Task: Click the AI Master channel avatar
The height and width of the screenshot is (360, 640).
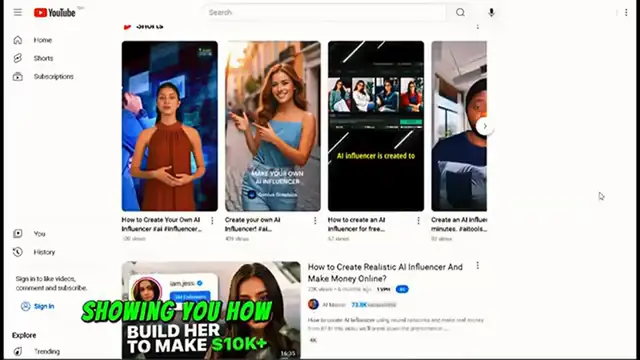Action: click(313, 304)
